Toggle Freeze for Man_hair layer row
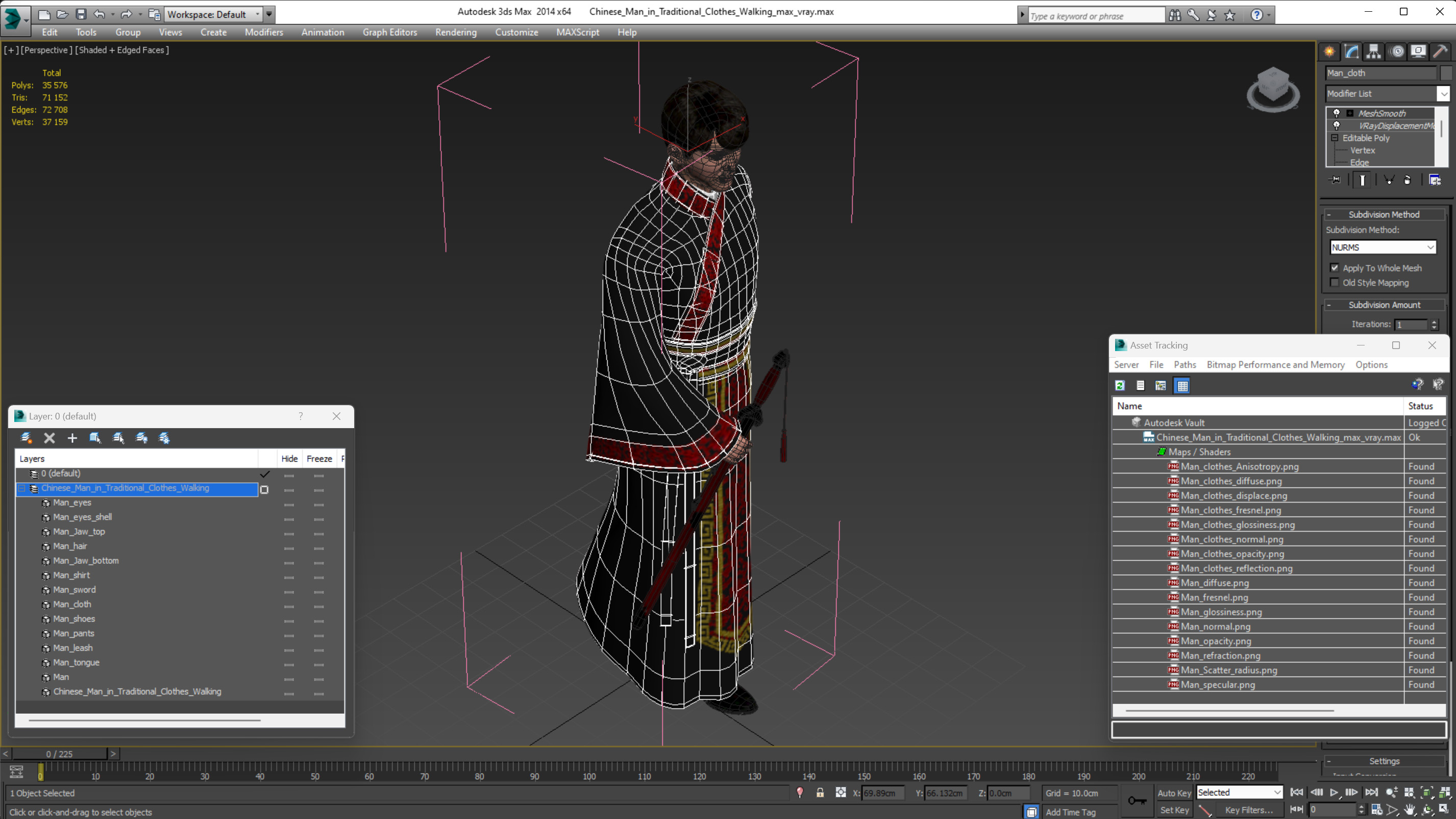The height and width of the screenshot is (819, 1456). [x=319, y=548]
